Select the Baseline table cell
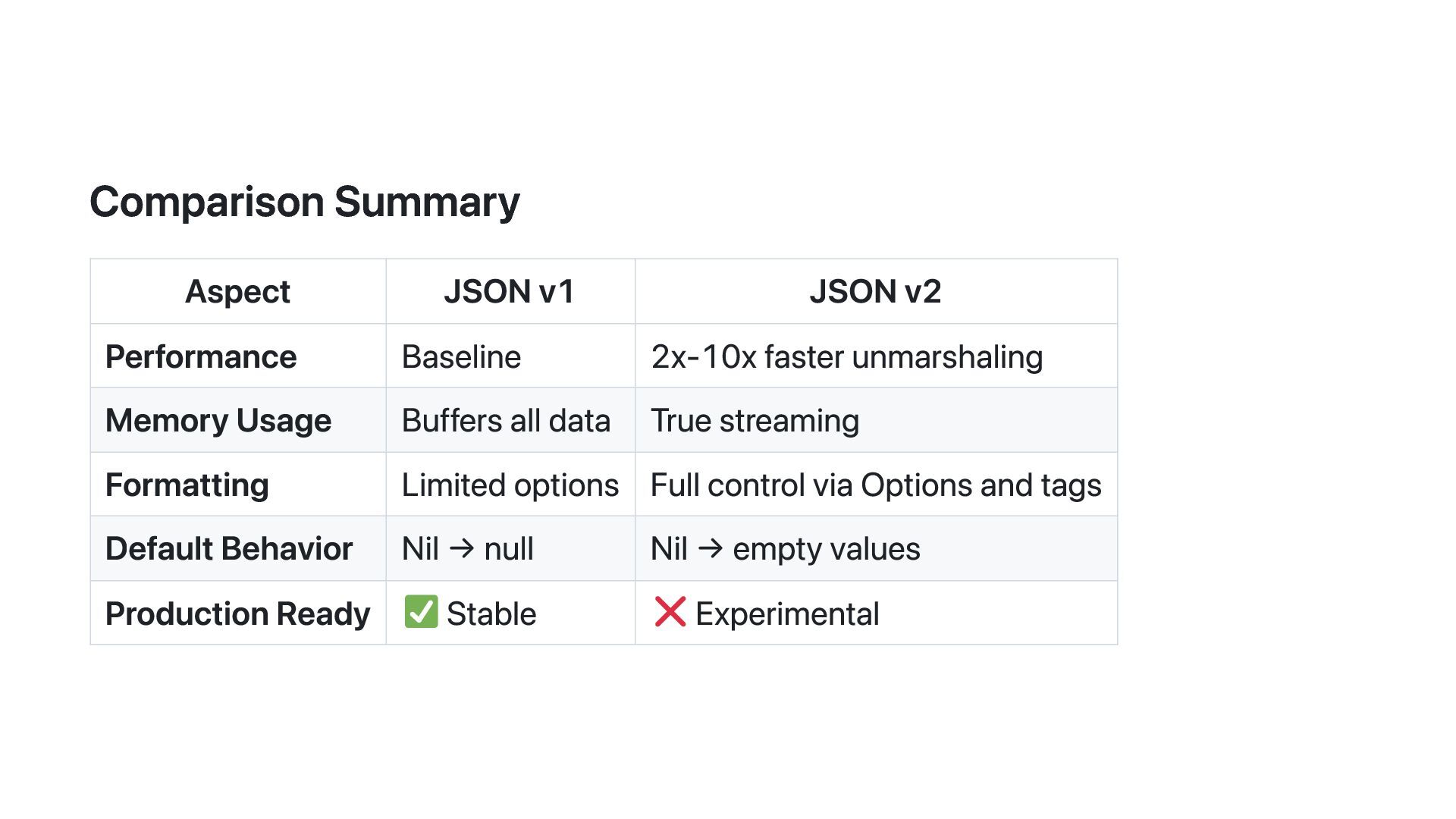The width and height of the screenshot is (1456, 819). click(x=461, y=357)
